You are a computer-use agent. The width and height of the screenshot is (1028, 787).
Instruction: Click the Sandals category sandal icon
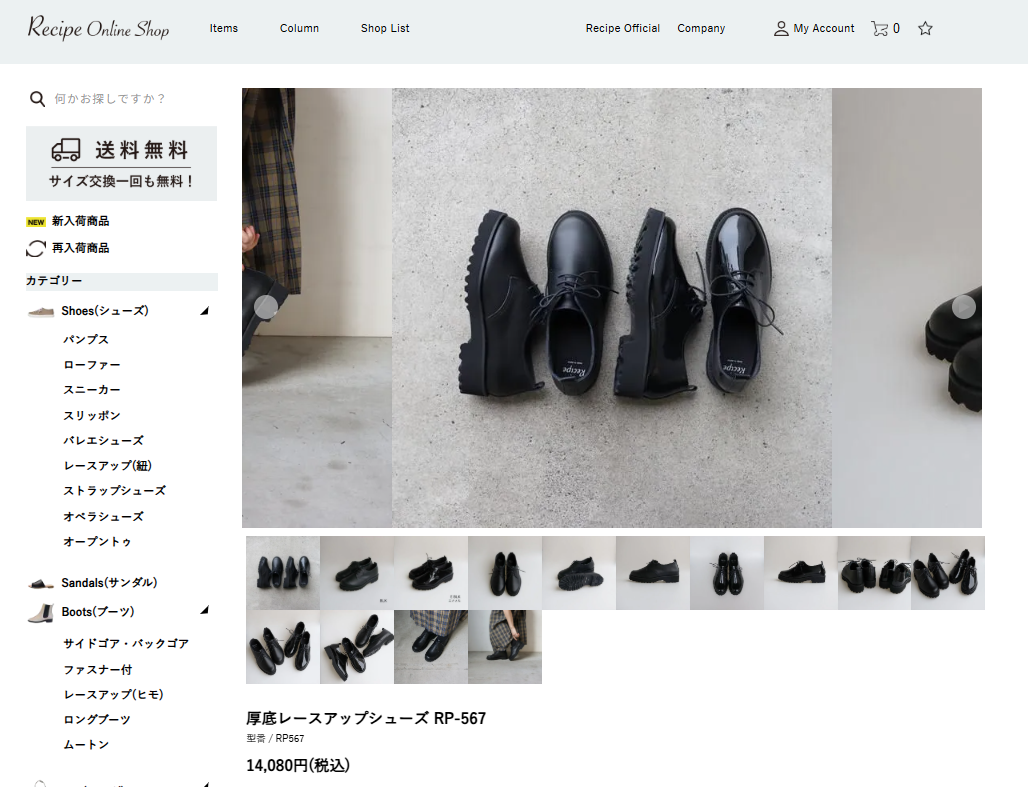point(41,583)
